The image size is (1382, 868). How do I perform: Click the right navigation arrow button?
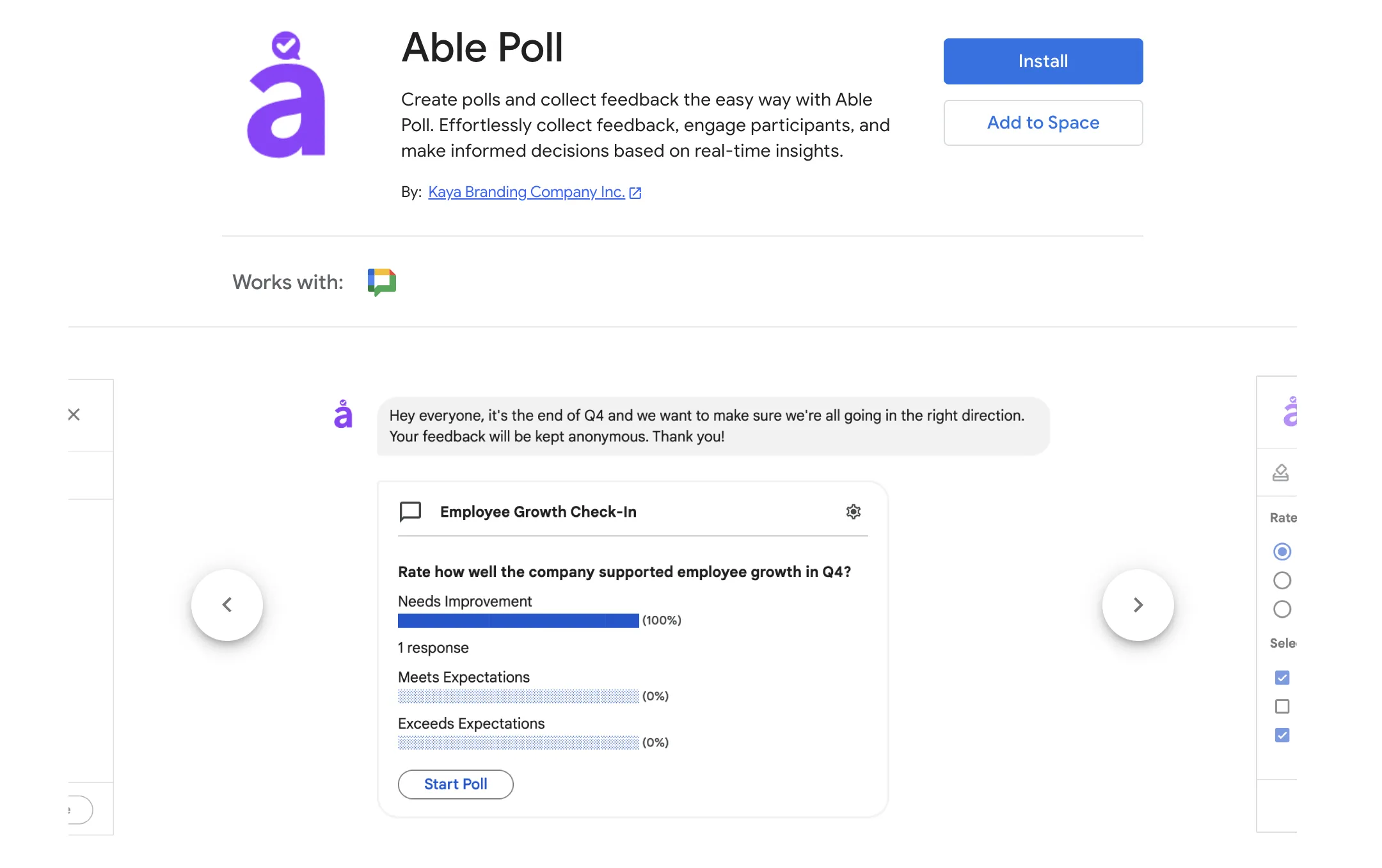click(1138, 604)
